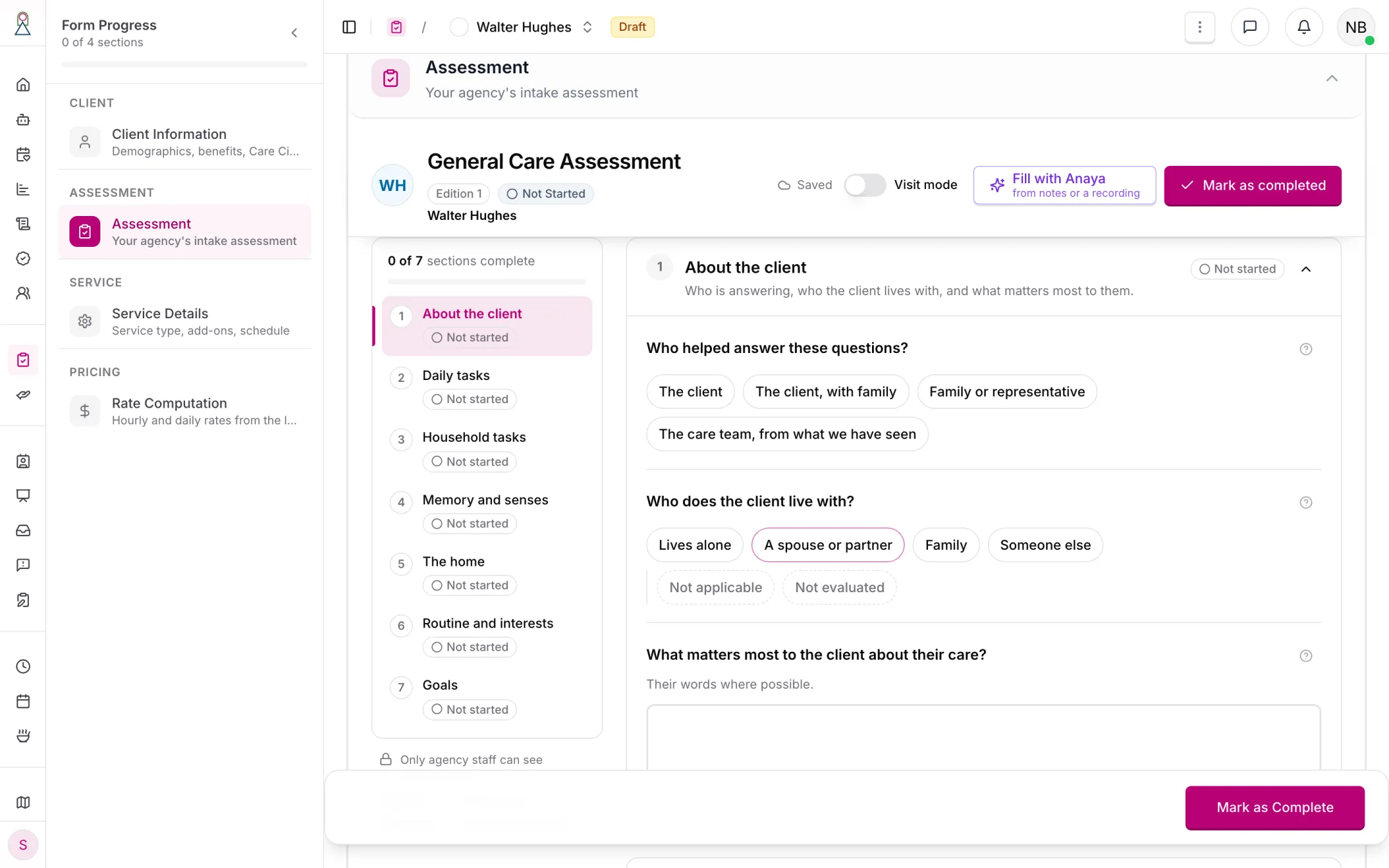Toggle the sidebar panel icon in header
This screenshot has height=868, width=1389.
pyautogui.click(x=349, y=27)
